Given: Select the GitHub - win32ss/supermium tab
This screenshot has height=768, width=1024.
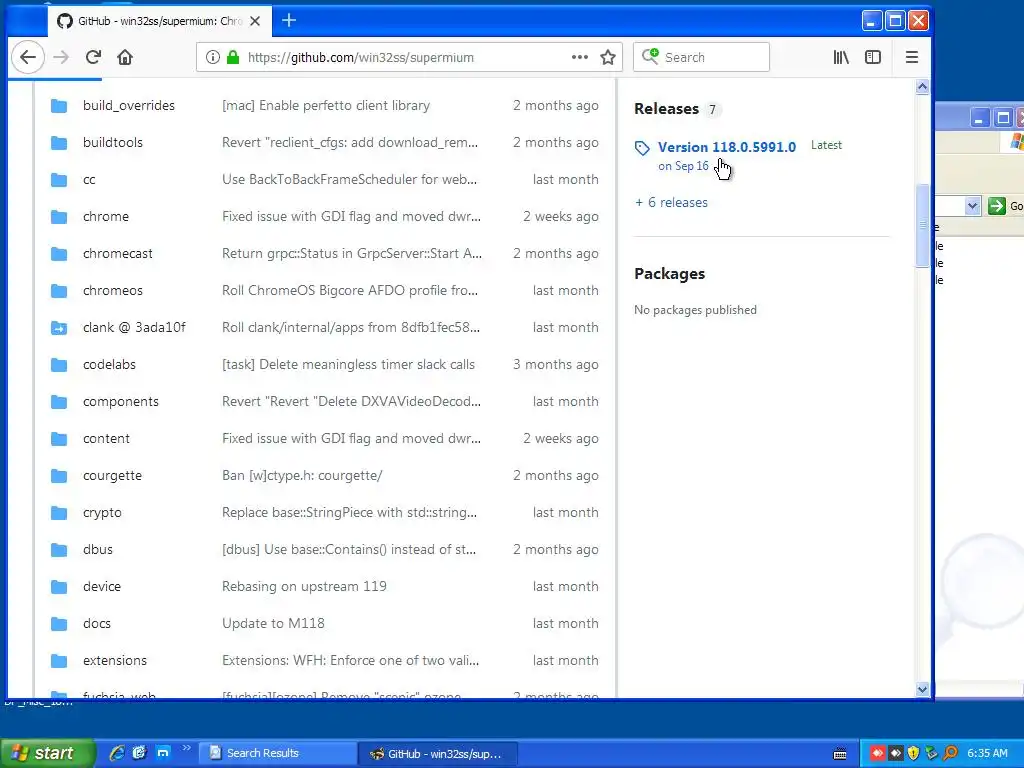Looking at the screenshot, I should click(159, 21).
